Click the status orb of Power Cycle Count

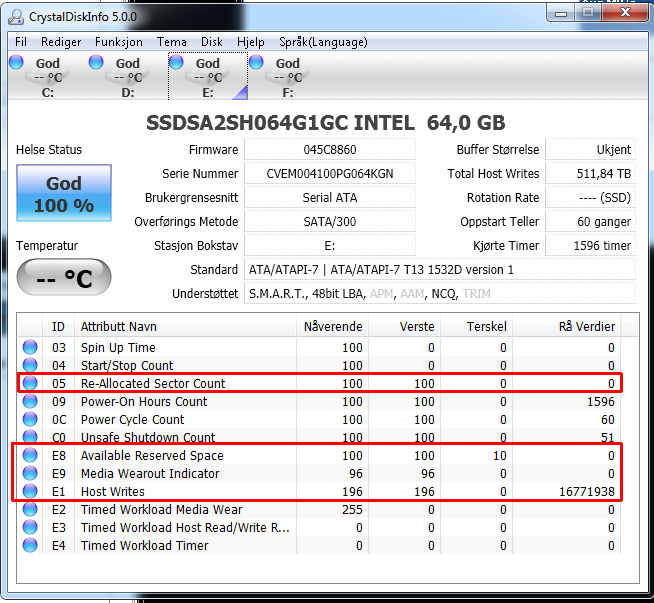(30, 419)
